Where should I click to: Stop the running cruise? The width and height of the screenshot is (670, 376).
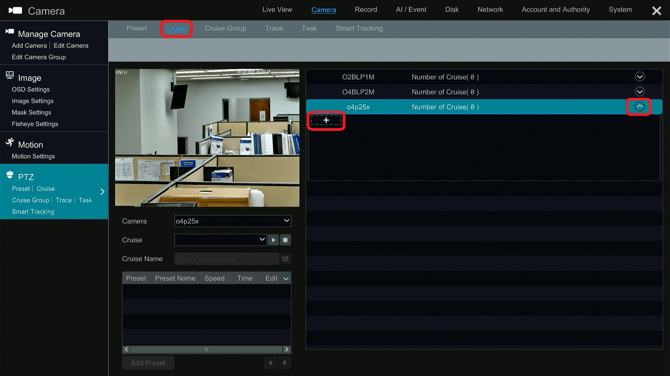pos(285,240)
